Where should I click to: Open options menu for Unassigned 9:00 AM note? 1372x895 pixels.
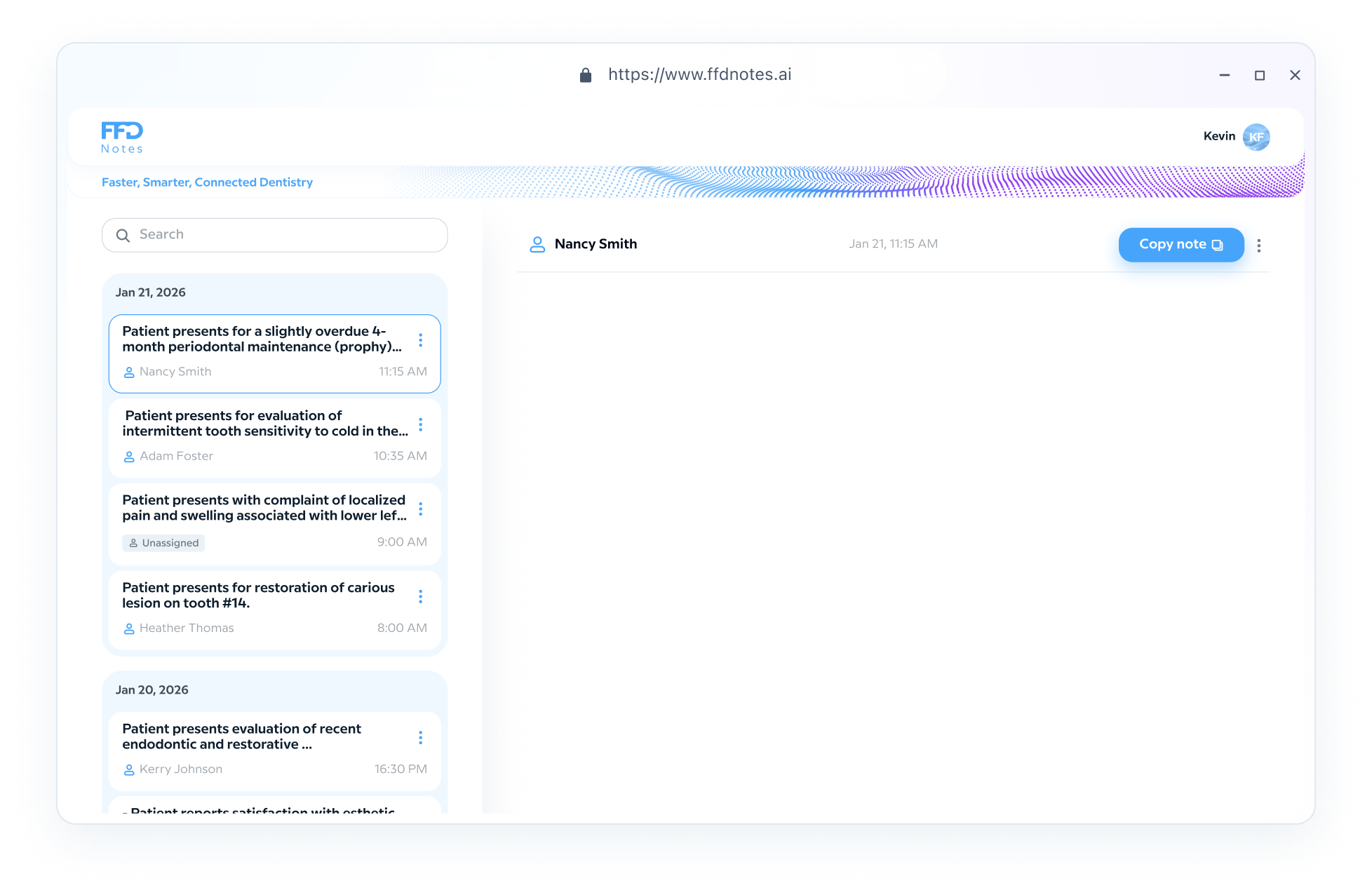pos(420,509)
